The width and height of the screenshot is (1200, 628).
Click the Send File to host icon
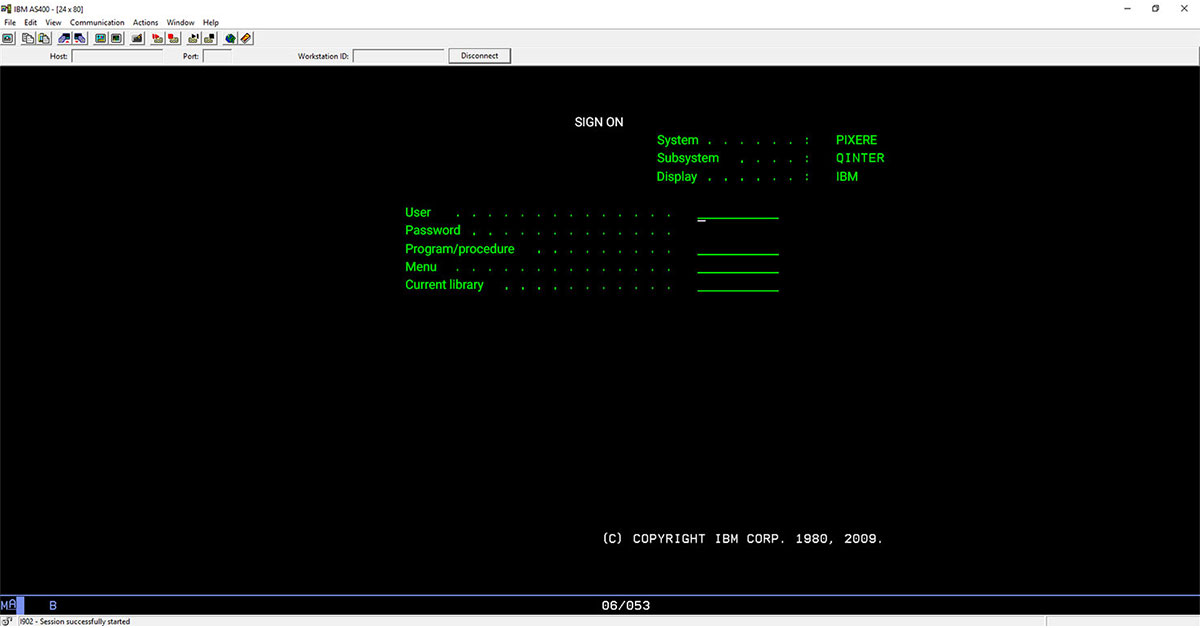pos(64,38)
